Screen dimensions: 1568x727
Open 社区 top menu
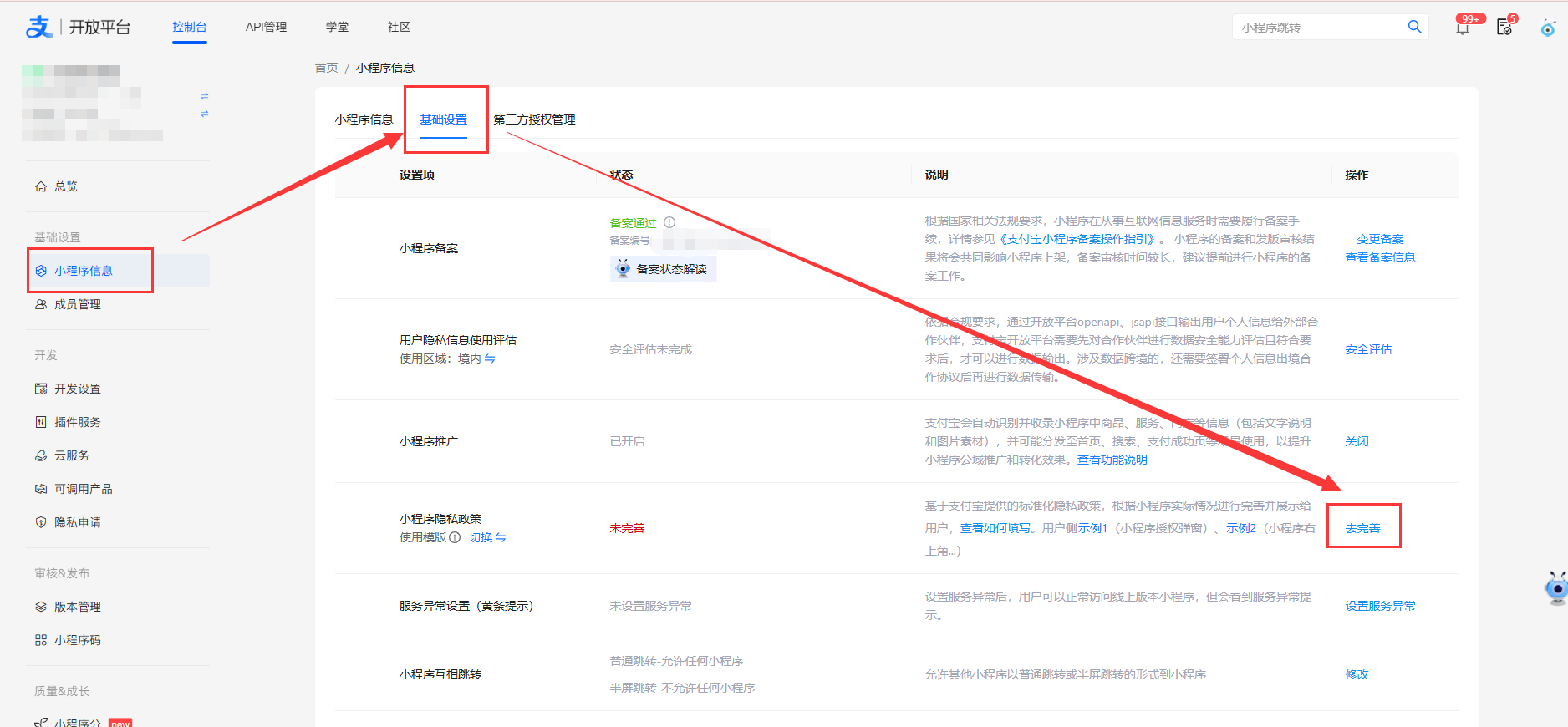pos(400,27)
